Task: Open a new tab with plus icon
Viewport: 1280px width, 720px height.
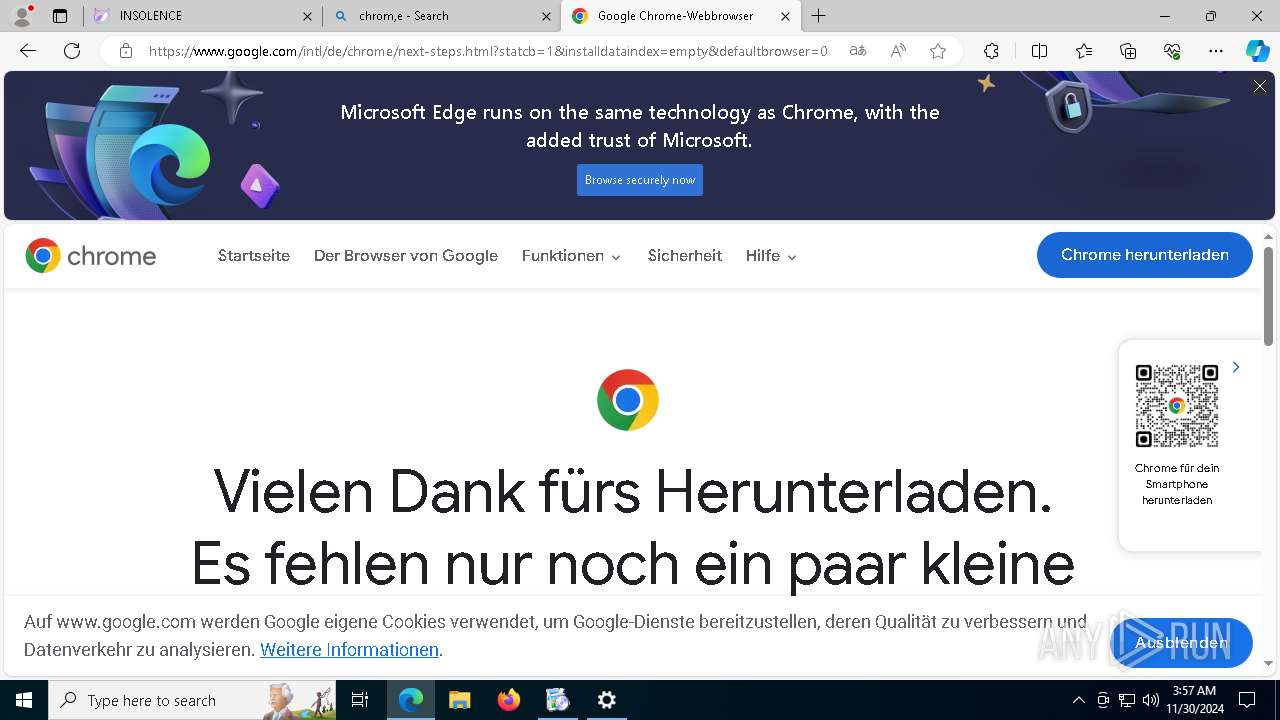Action: coord(819,16)
